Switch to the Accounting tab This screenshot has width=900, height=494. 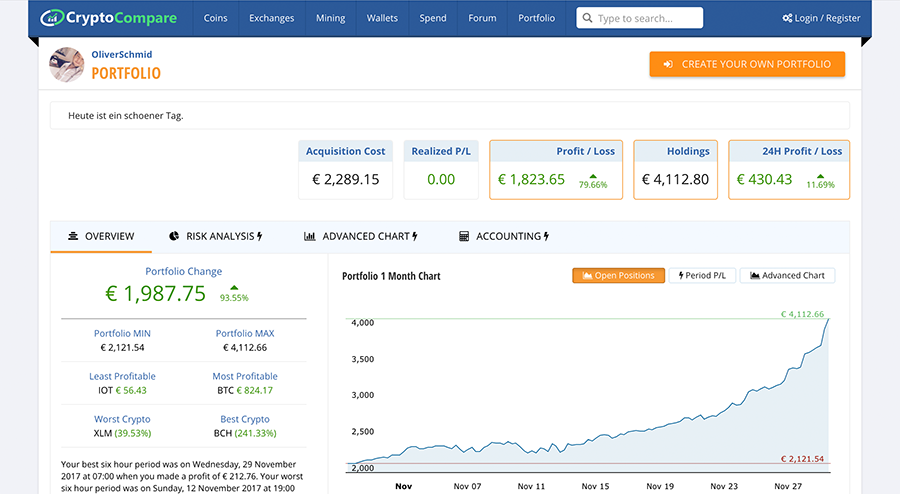click(x=504, y=236)
